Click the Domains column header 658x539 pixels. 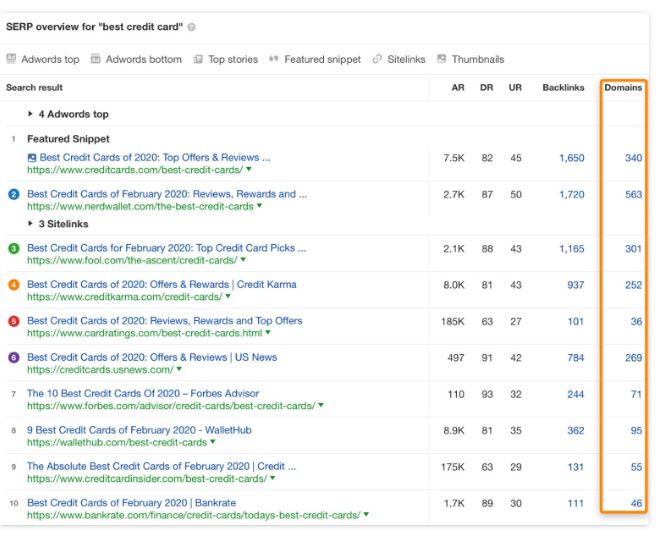(623, 88)
